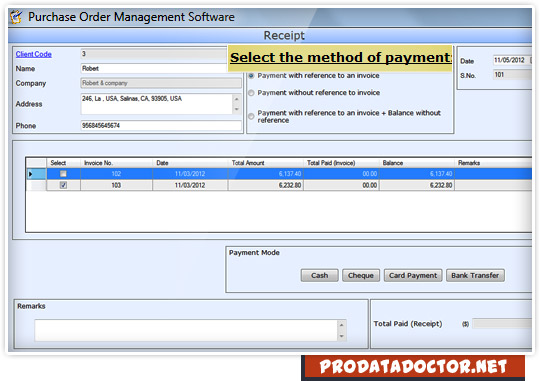Click Total Paid 00.00 cell for invoice 102
The height and width of the screenshot is (381, 540).
pyautogui.click(x=341, y=174)
